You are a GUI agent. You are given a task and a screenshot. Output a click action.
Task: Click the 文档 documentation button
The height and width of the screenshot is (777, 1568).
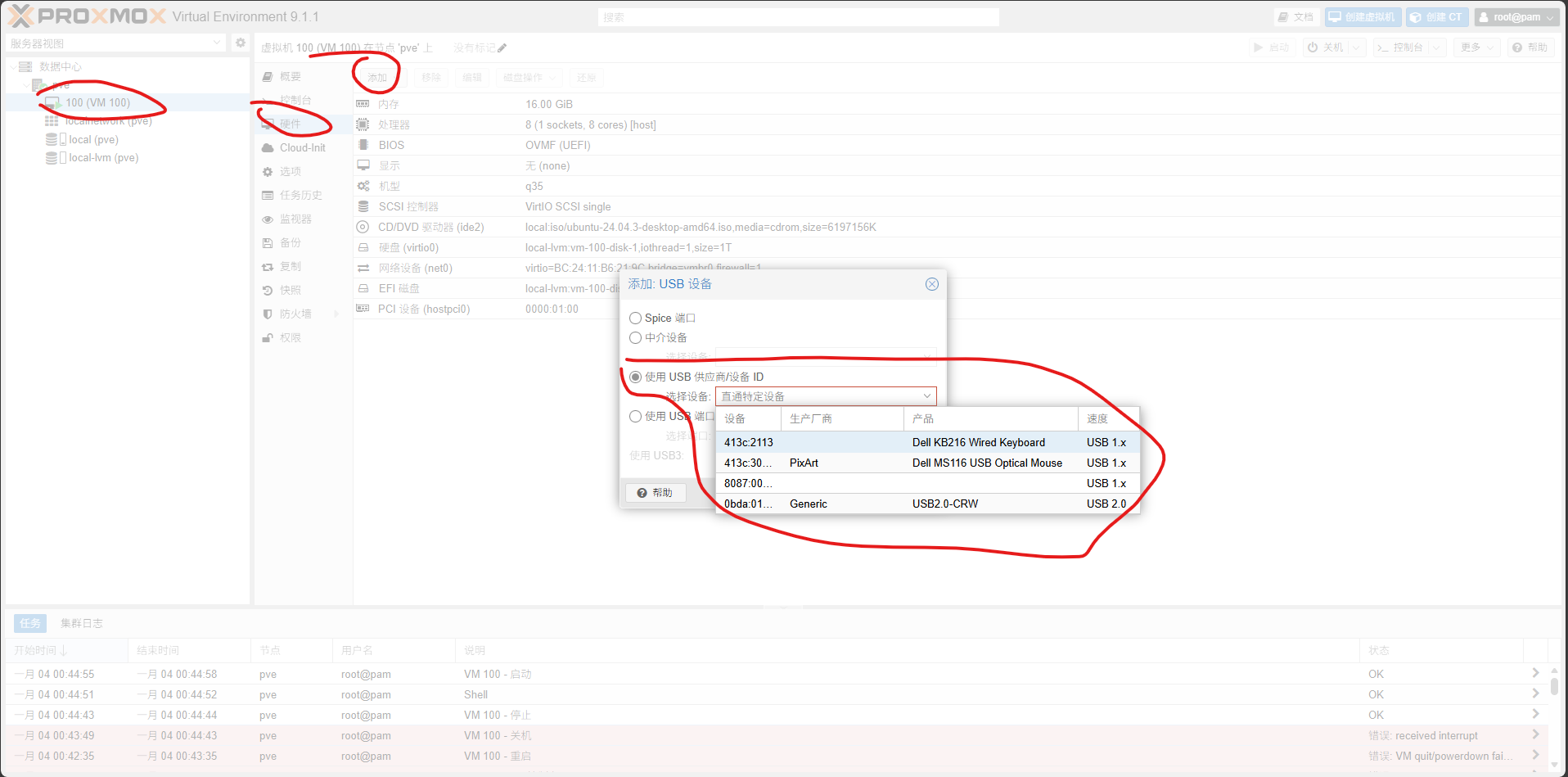tap(1295, 17)
